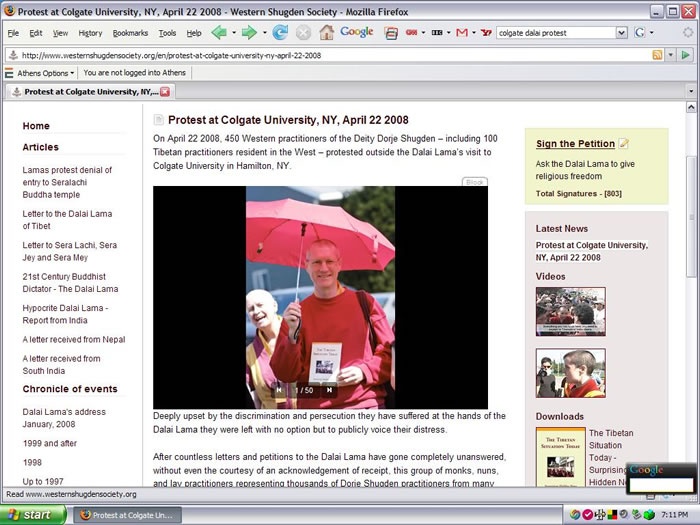Open the Home page icon
The height and width of the screenshot is (525, 700).
(x=326, y=33)
